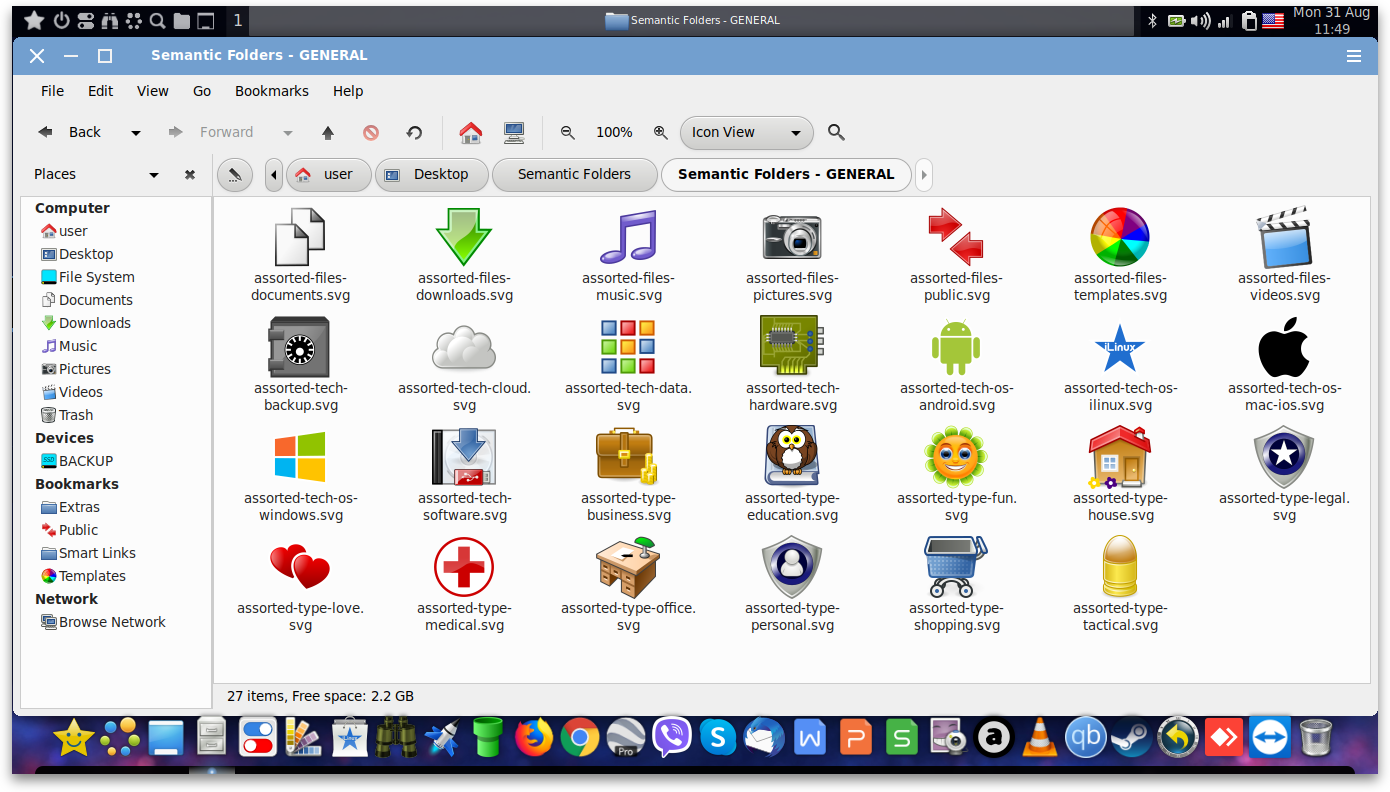
Task: Open the View menu
Action: (x=153, y=91)
